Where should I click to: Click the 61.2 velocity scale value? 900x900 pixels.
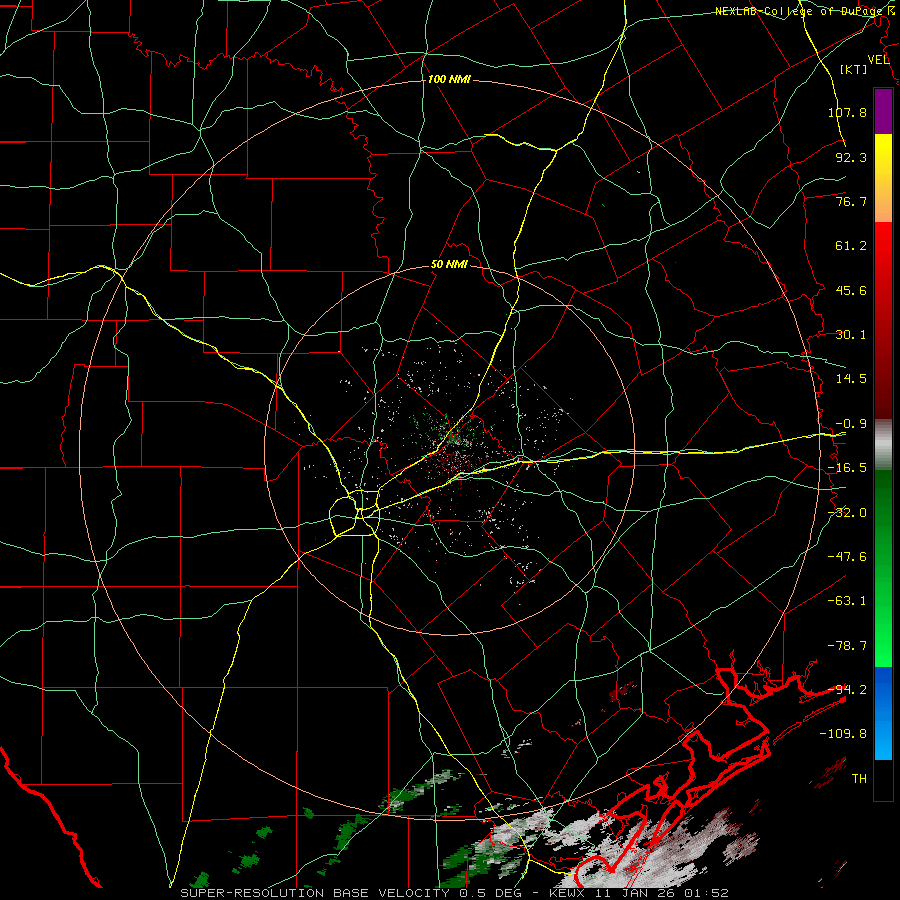click(x=851, y=246)
